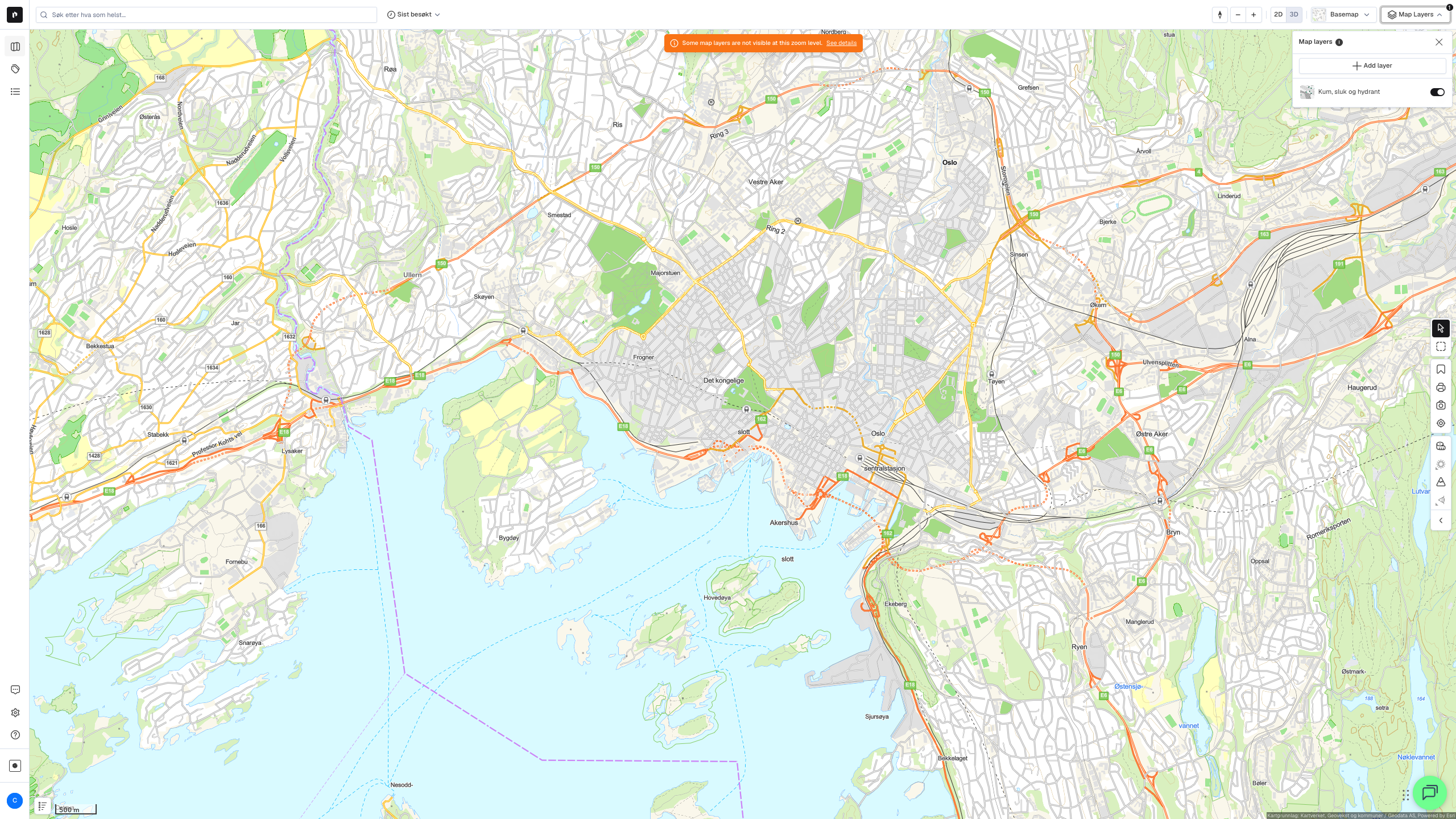Open the feedback comment icon in sidebar
Screen dimensions: 1456x819
point(15,690)
